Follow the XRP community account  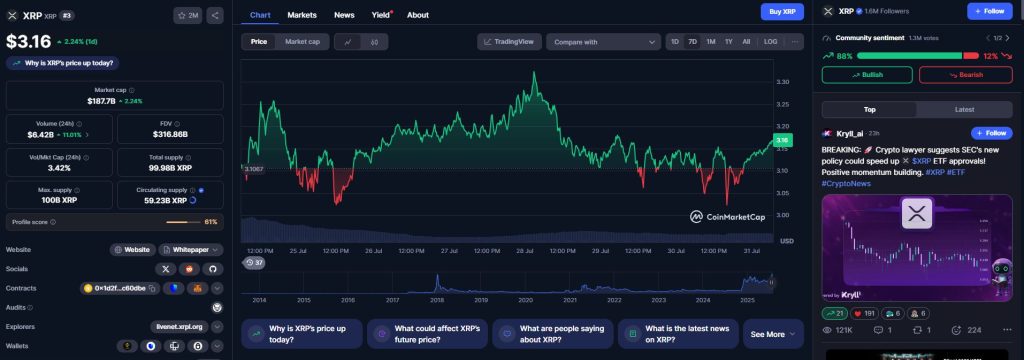pyautogui.click(x=989, y=11)
